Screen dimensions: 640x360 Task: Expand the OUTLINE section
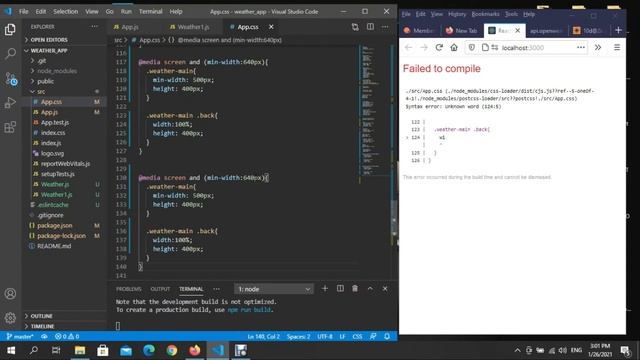41,316
